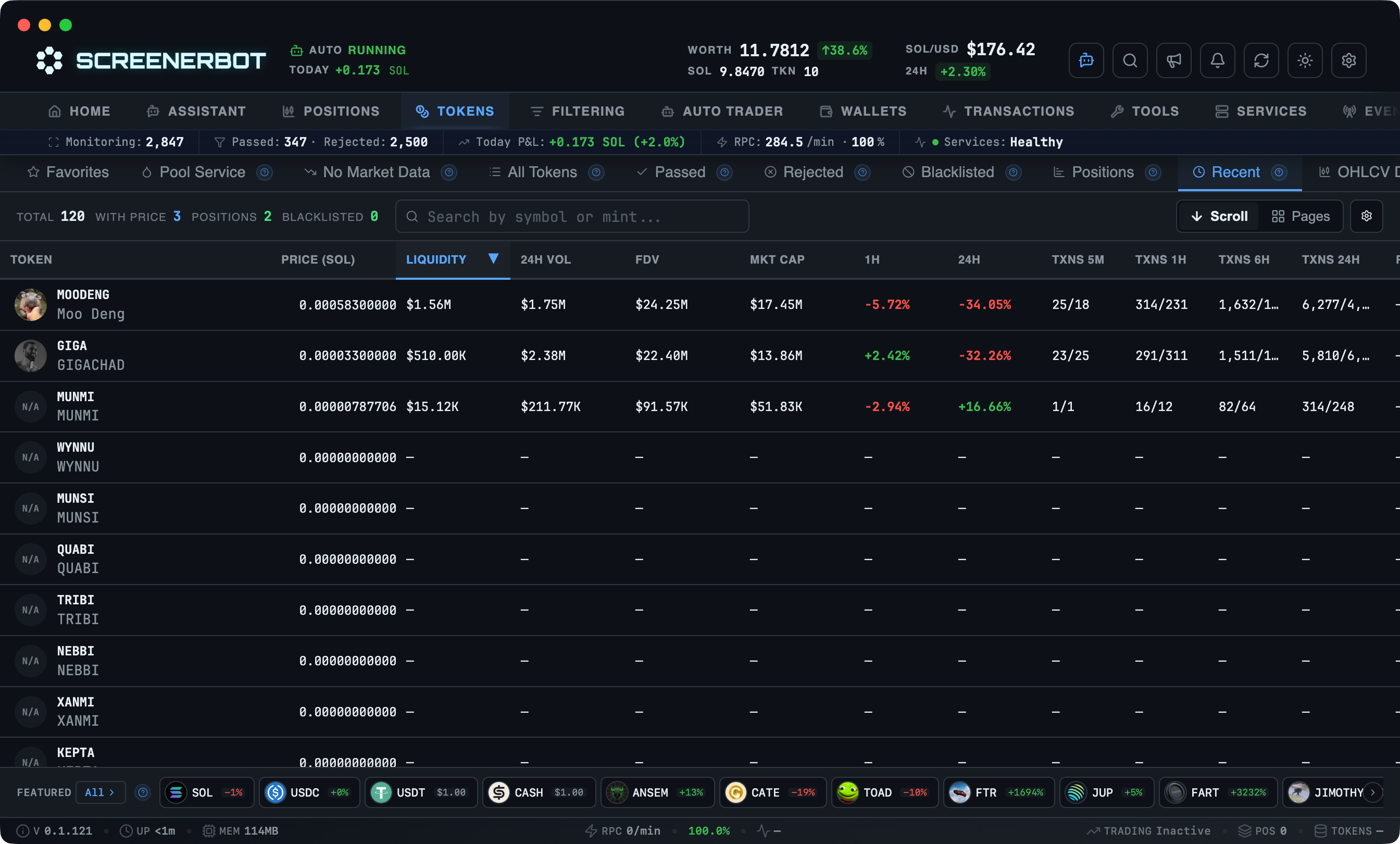Open the megaphone announcements icon
Screen dimensions: 1400x844
click(1173, 60)
